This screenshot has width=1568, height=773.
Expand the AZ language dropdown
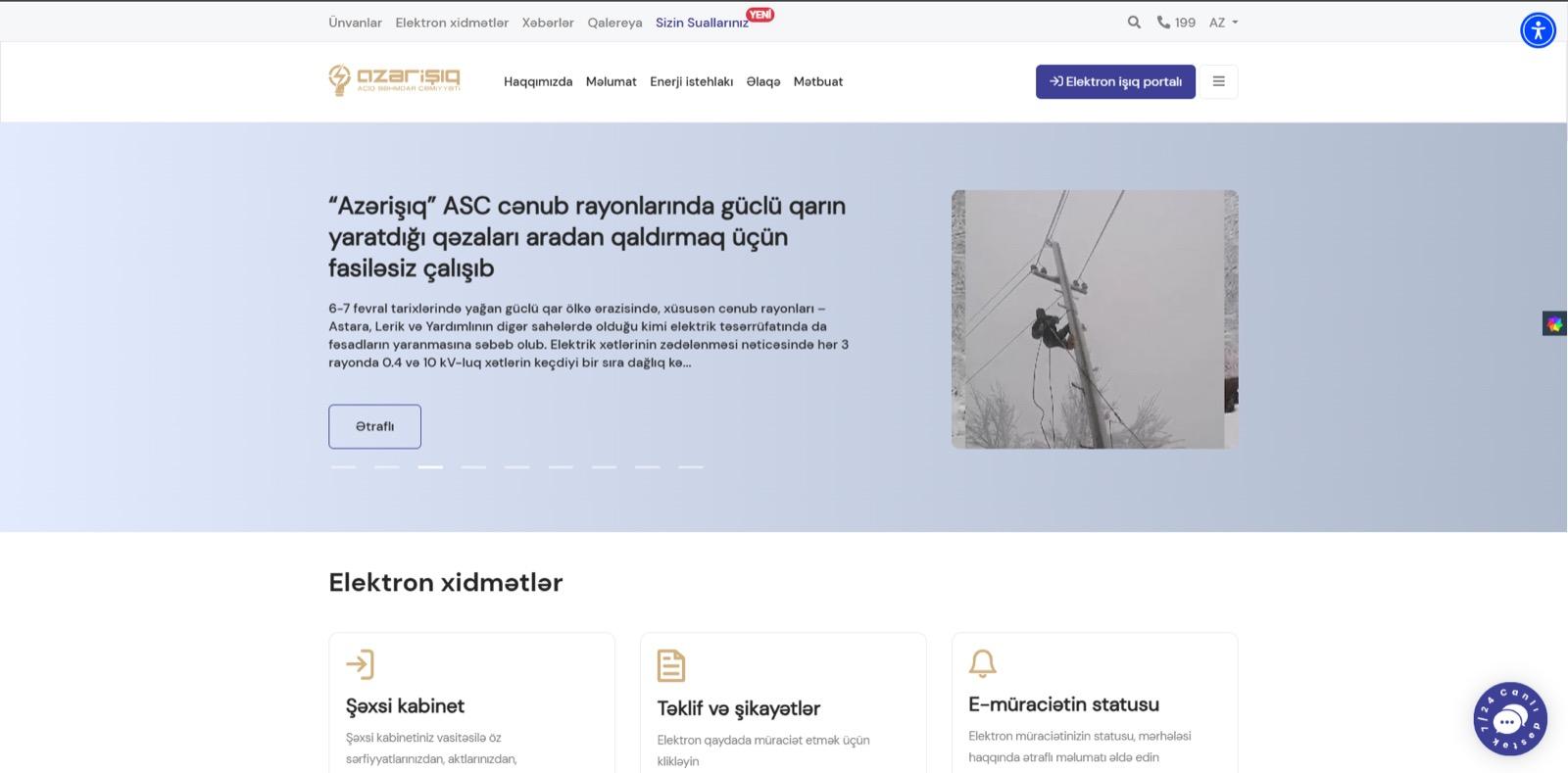[1223, 22]
